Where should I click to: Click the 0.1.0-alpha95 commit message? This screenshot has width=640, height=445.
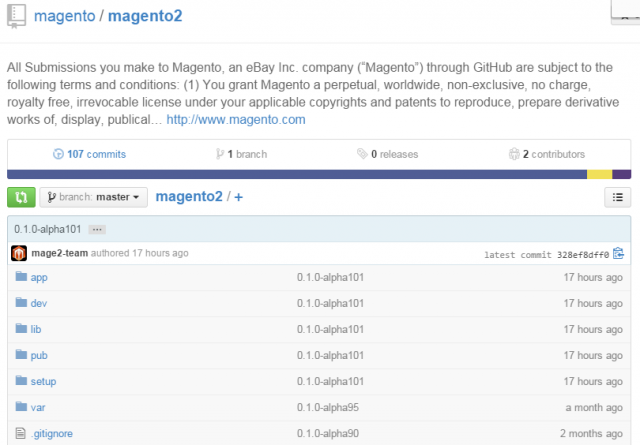pyautogui.click(x=328, y=407)
